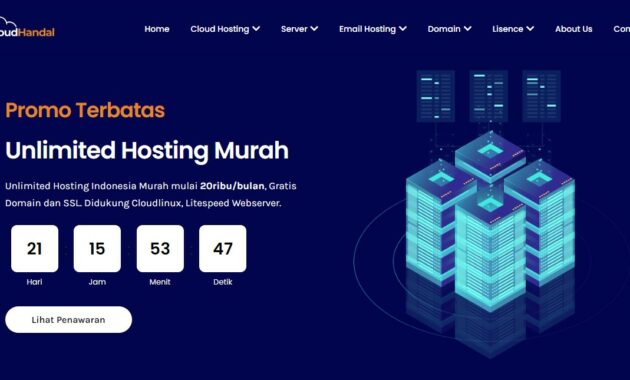Click the 20ribu/bulan price text

[x=232, y=186]
